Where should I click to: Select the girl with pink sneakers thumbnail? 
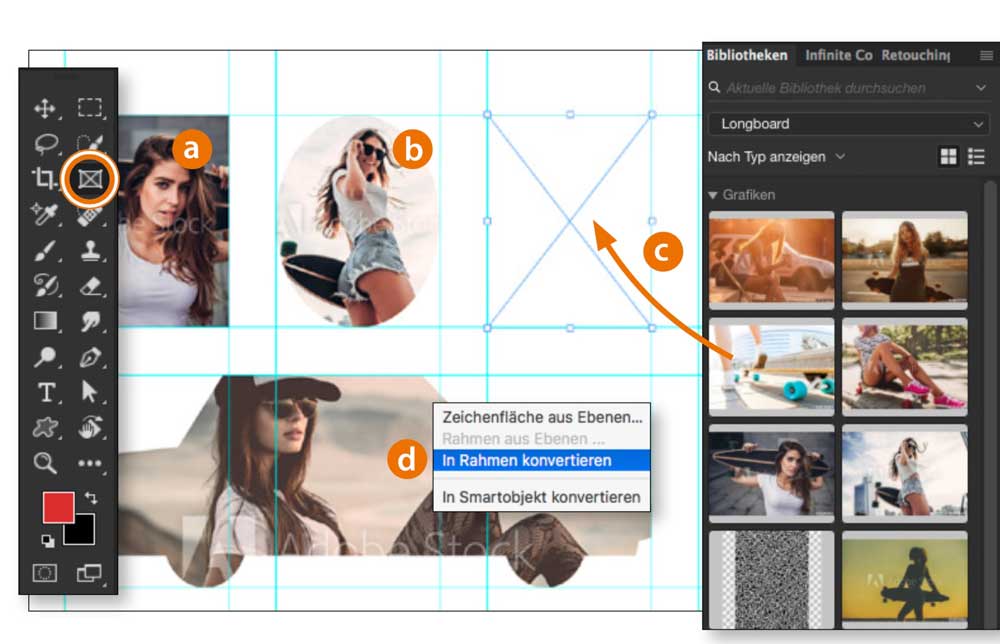click(x=905, y=367)
